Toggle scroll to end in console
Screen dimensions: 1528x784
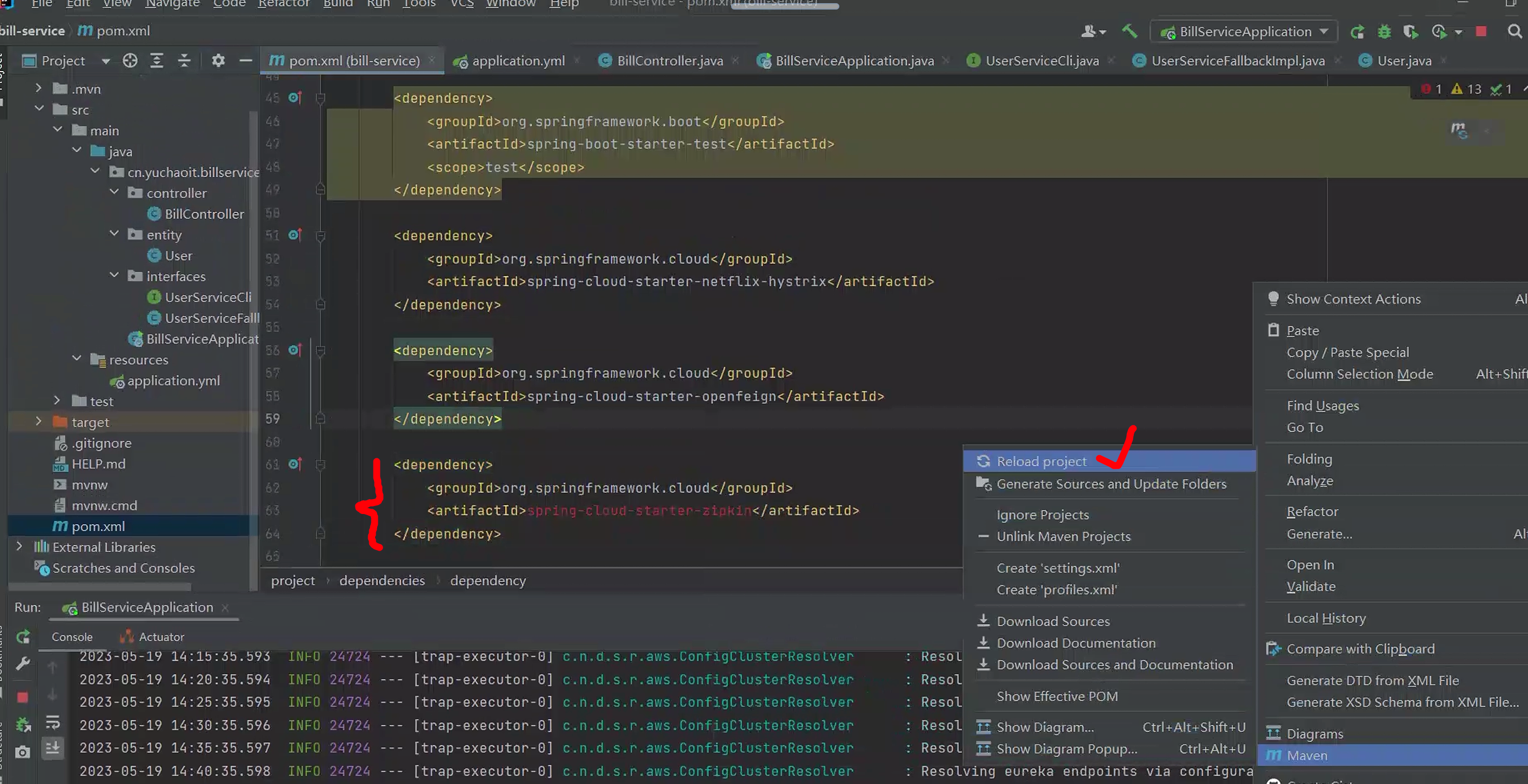point(53,748)
